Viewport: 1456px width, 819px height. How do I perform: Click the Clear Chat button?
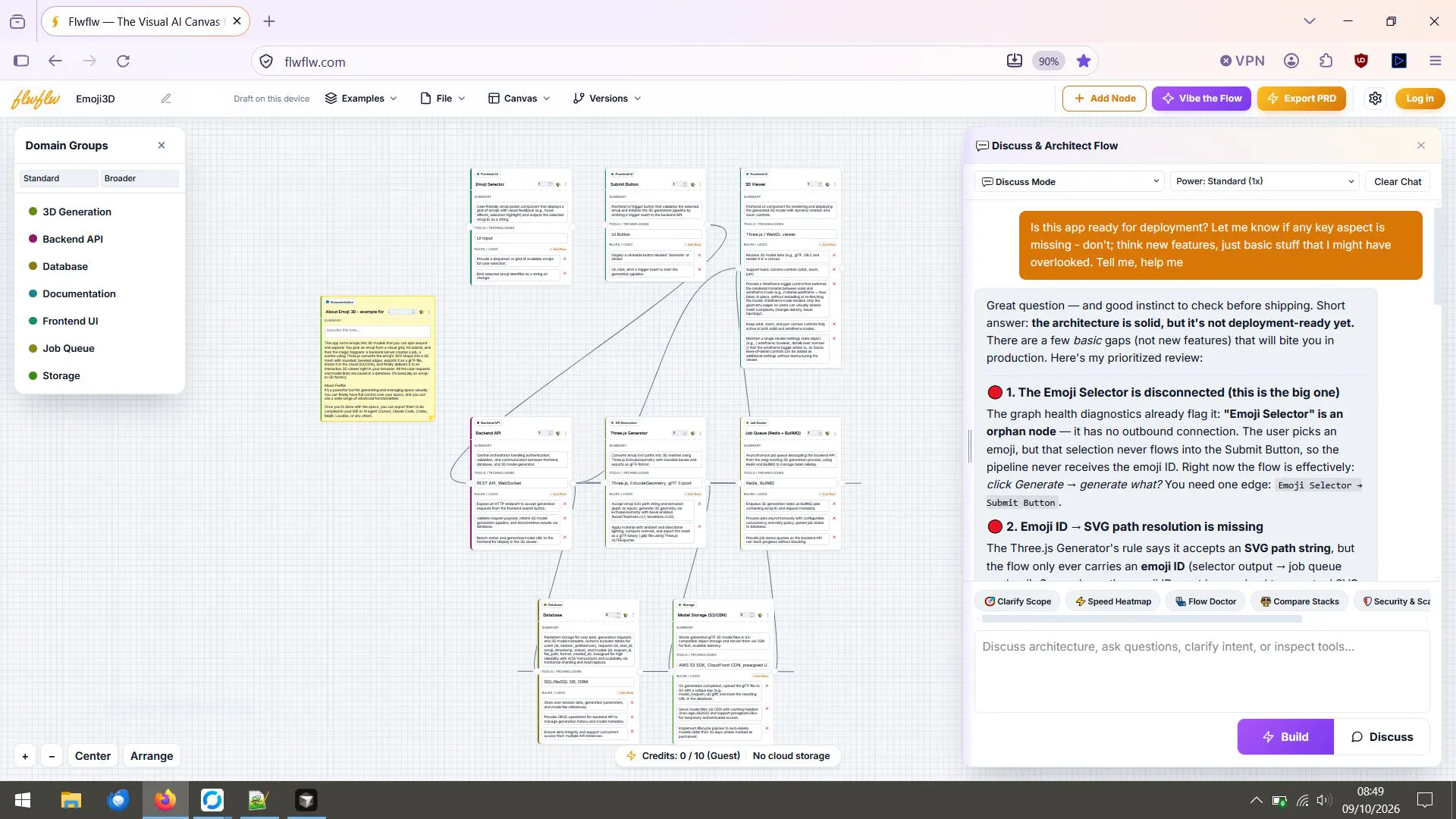coord(1398,182)
